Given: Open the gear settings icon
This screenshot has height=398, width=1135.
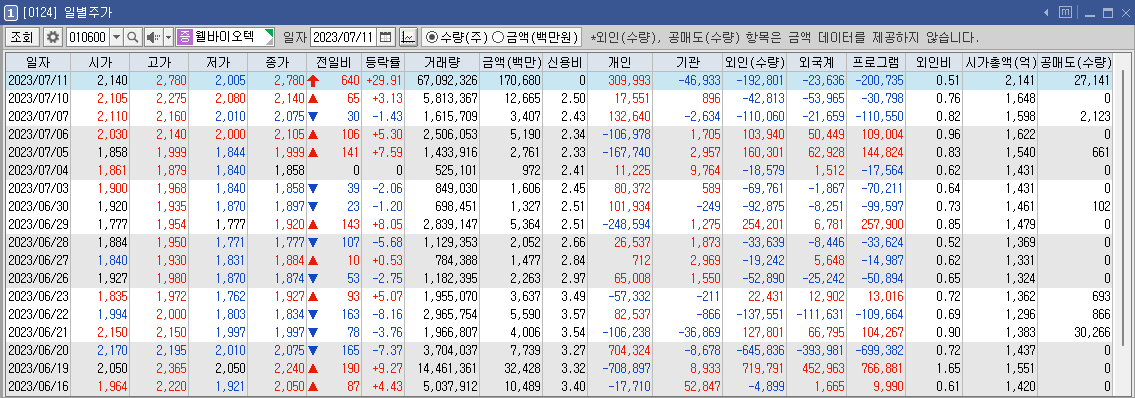Looking at the screenshot, I should pyautogui.click(x=53, y=37).
